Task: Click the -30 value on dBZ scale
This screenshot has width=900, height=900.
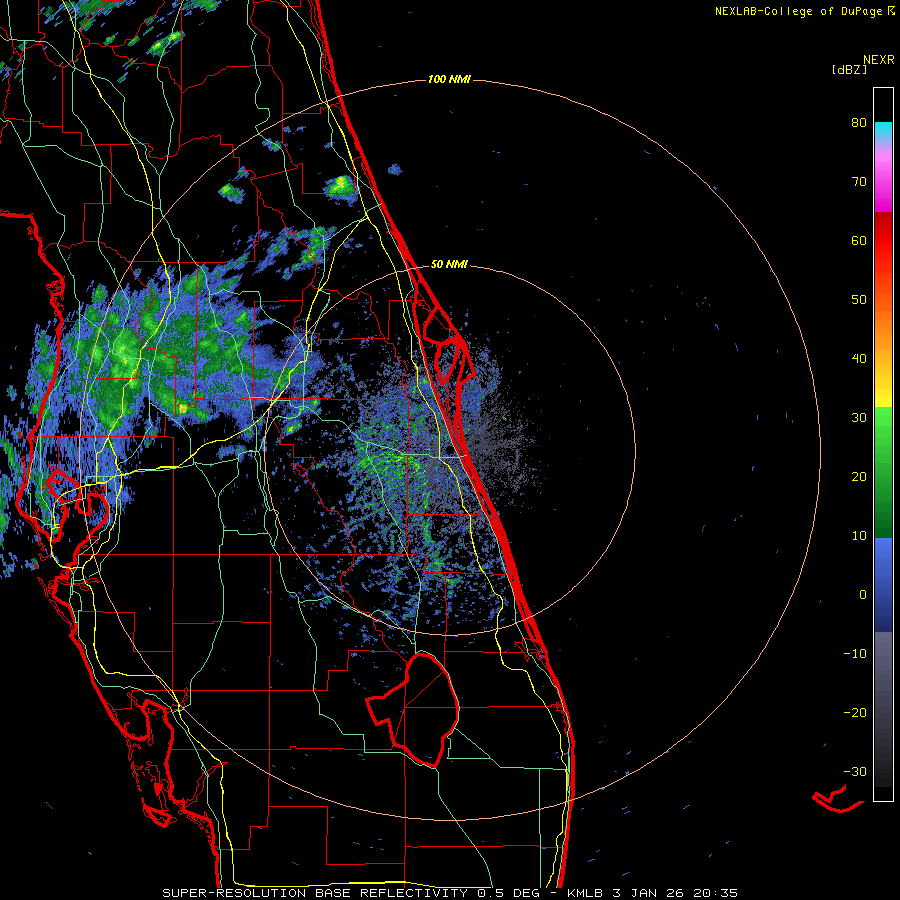Action: [855, 772]
